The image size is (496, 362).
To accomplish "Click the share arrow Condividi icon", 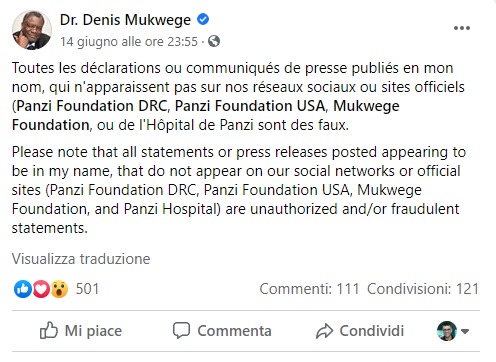I will (x=324, y=331).
